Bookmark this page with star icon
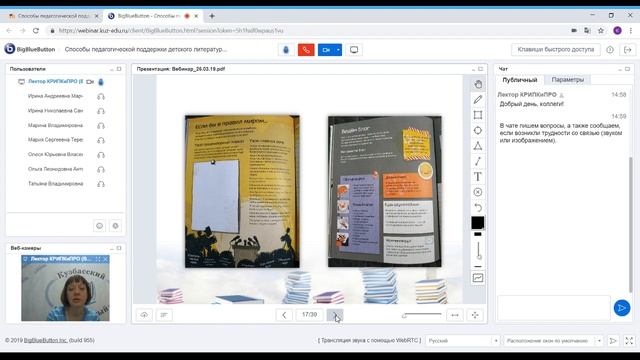This screenshot has height=360, width=640. click(601, 31)
